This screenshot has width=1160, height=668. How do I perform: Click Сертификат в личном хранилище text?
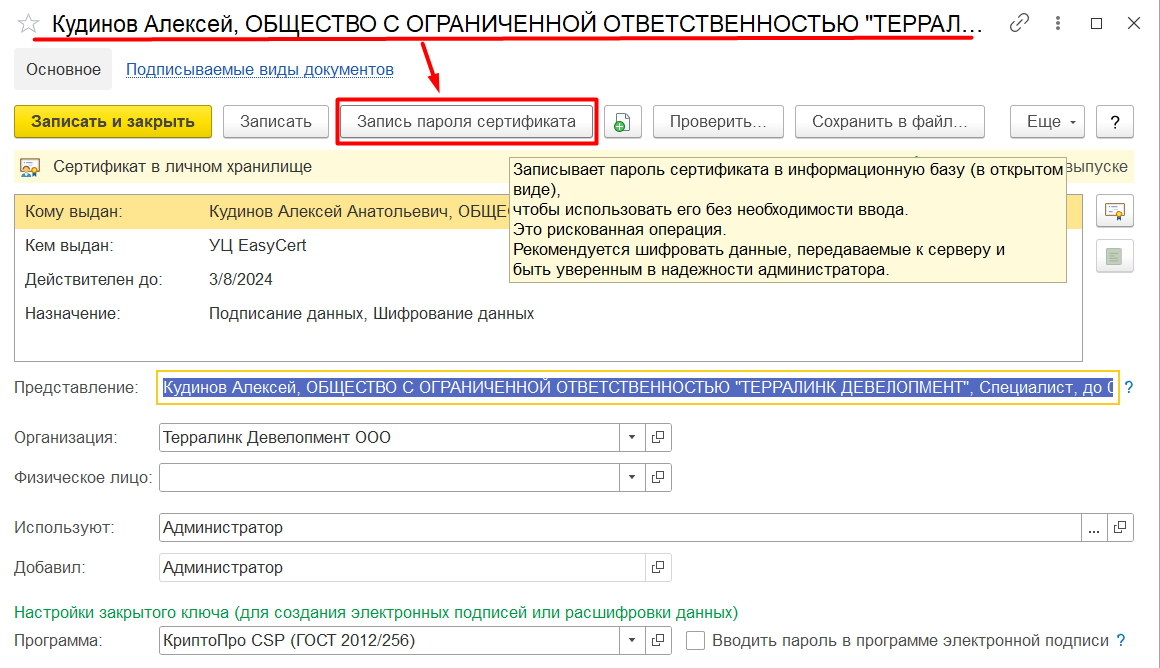(x=183, y=167)
